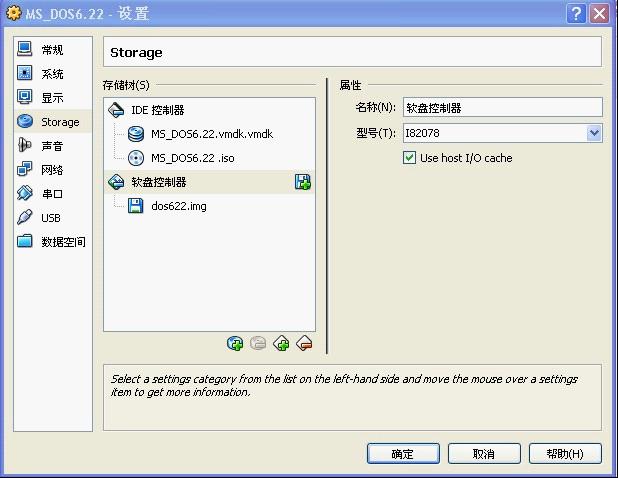Click the 确定 OK button
This screenshot has width=618, height=478.
[403, 454]
